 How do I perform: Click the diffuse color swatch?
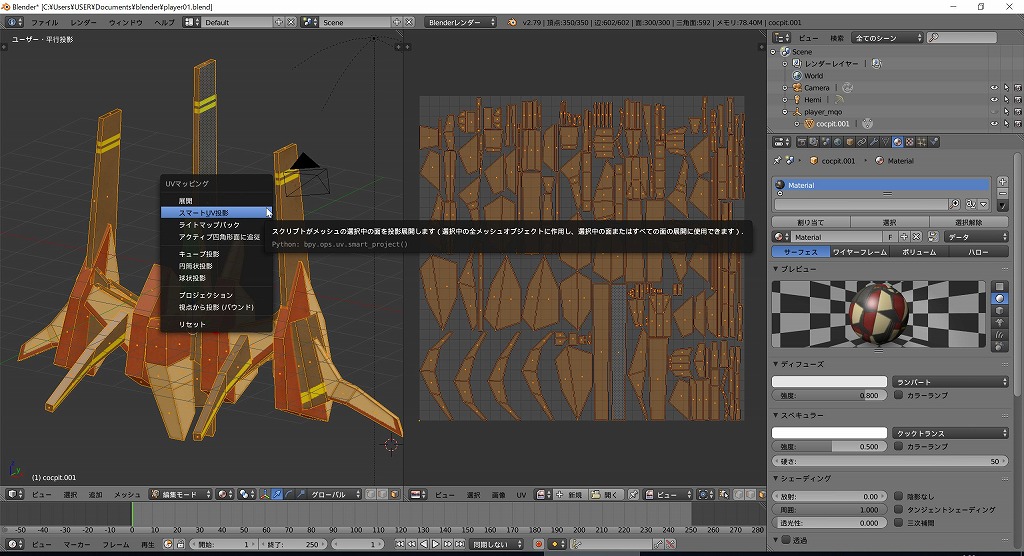coord(829,382)
